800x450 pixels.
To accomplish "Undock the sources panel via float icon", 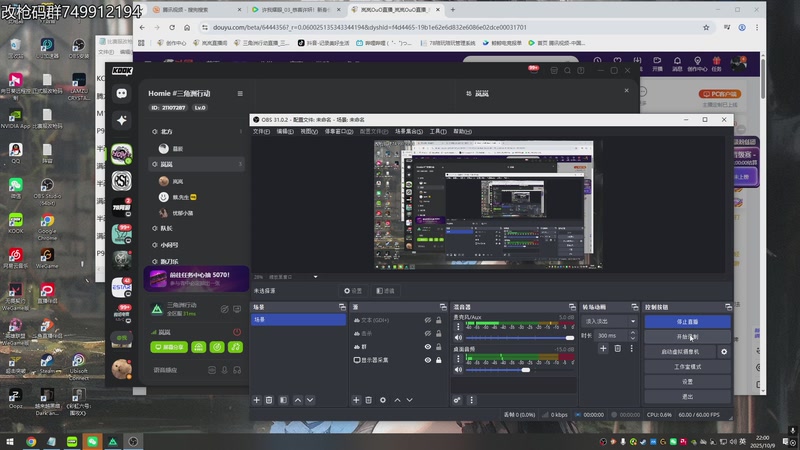I will coord(443,307).
